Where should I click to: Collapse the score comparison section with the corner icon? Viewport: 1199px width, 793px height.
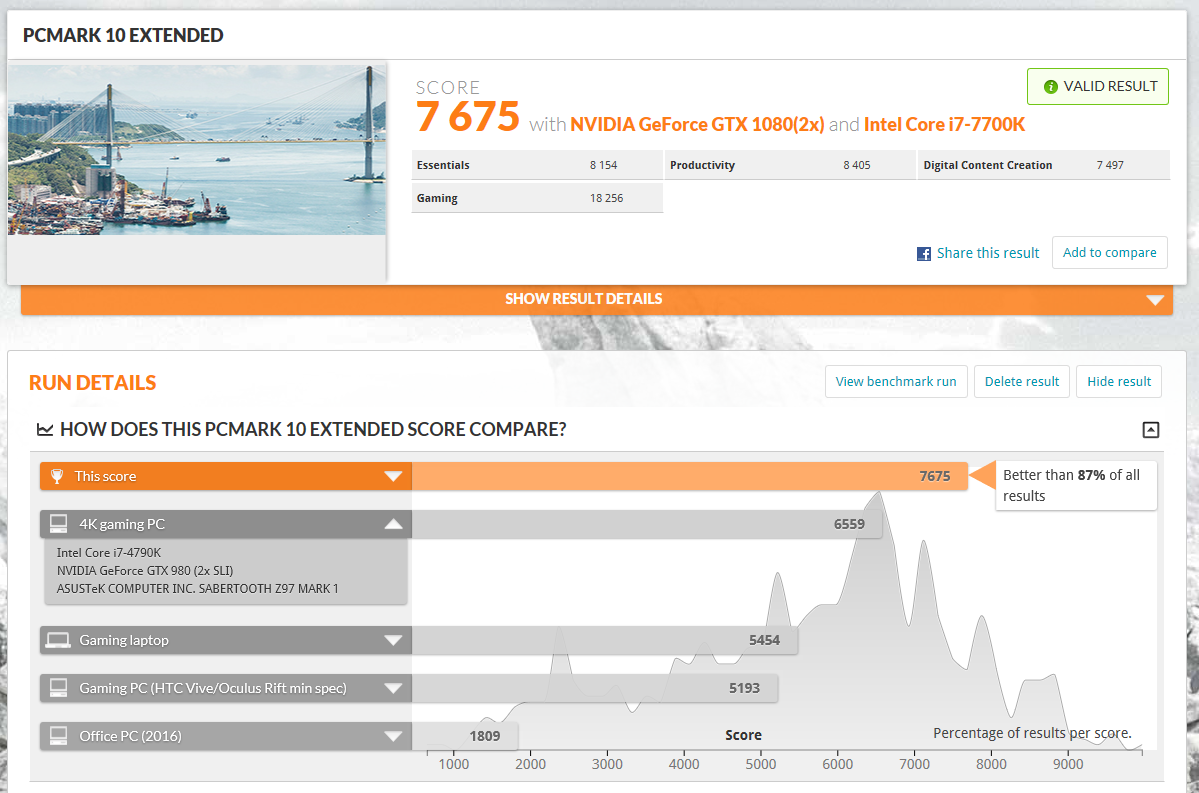(1150, 430)
